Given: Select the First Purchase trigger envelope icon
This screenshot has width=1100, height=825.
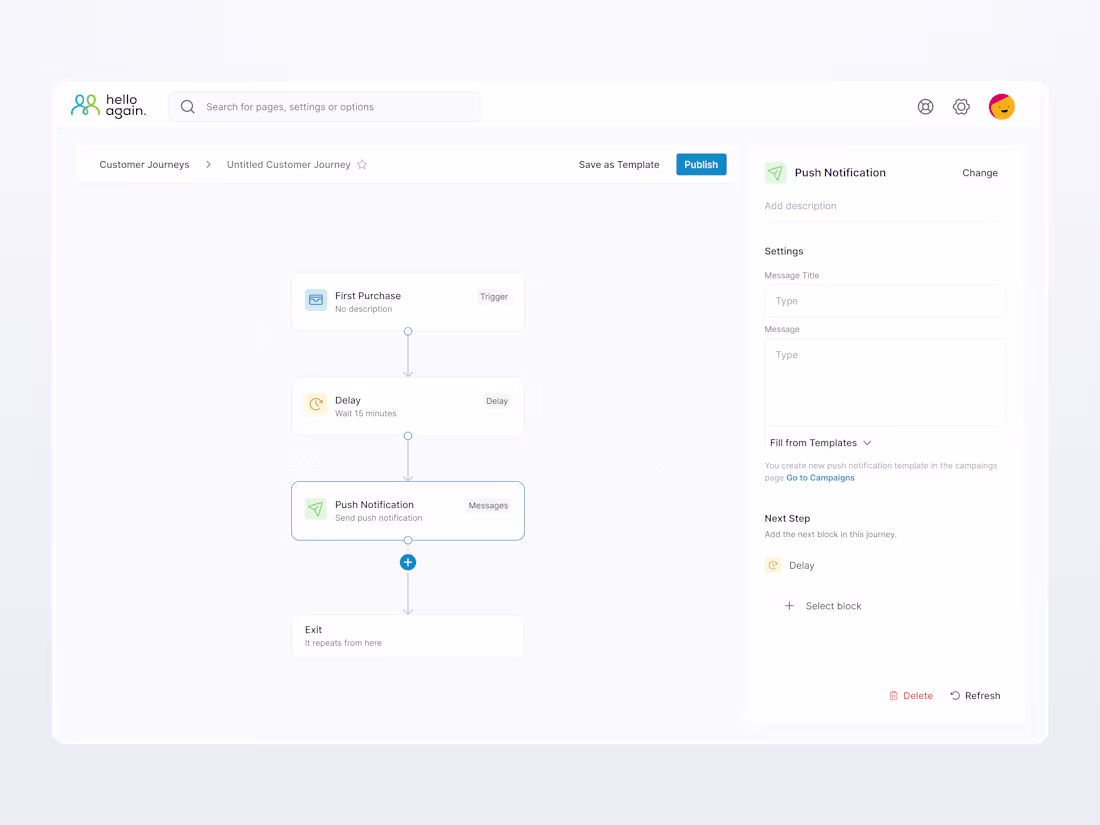Looking at the screenshot, I should [x=315, y=299].
